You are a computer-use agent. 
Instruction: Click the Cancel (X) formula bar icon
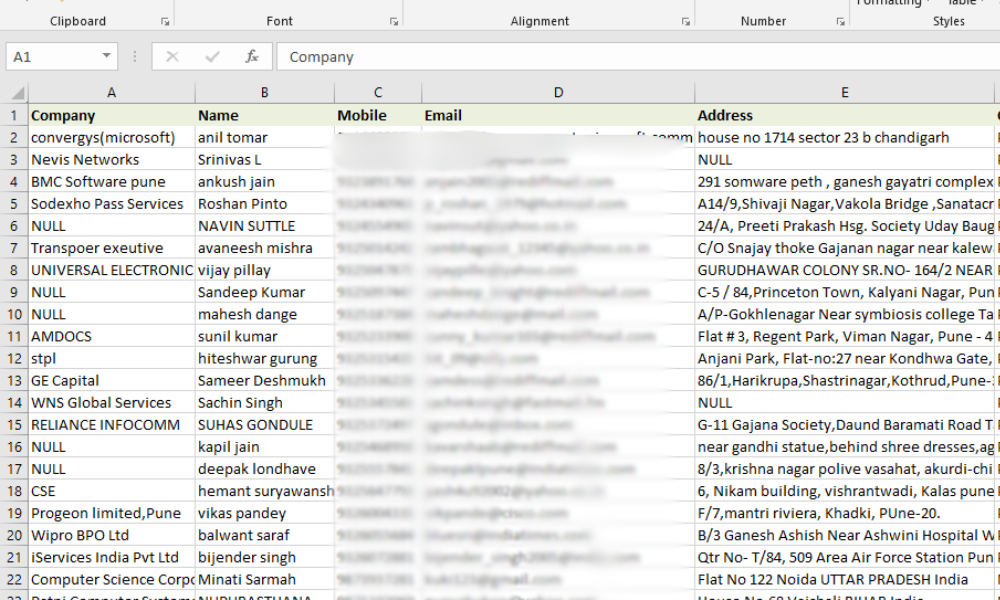pyautogui.click(x=172, y=57)
